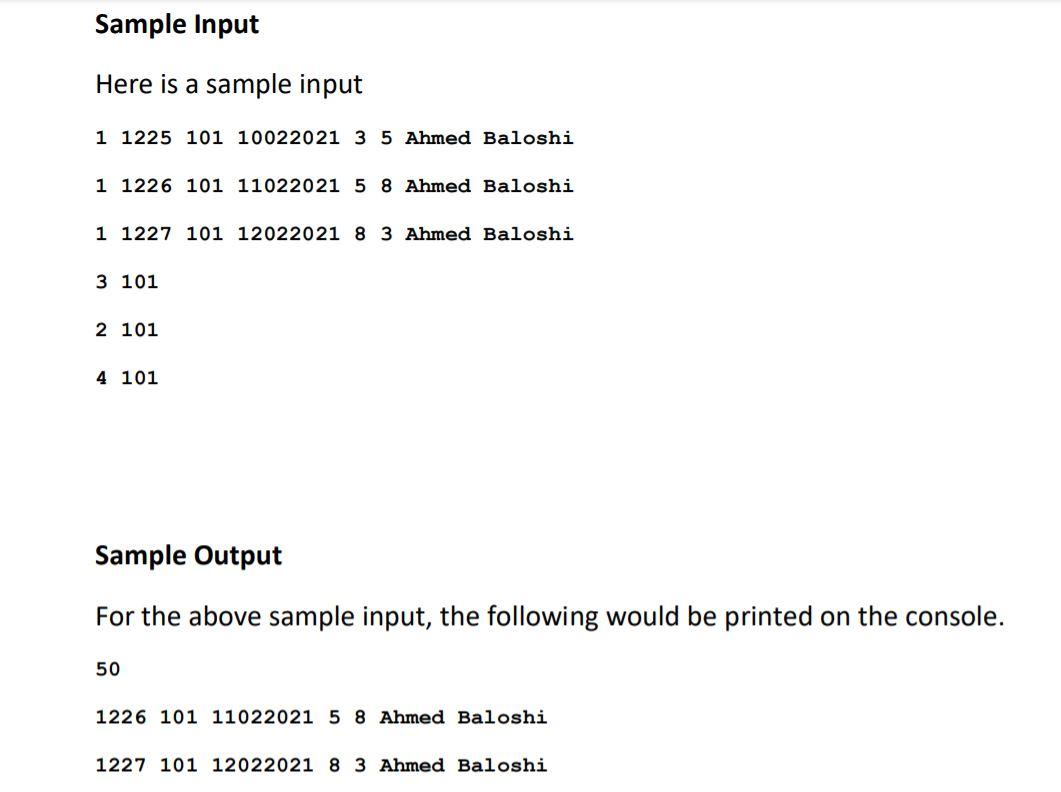The image size is (1061, 792).
Task: Click the output line starting with 1227
Action: (321, 766)
